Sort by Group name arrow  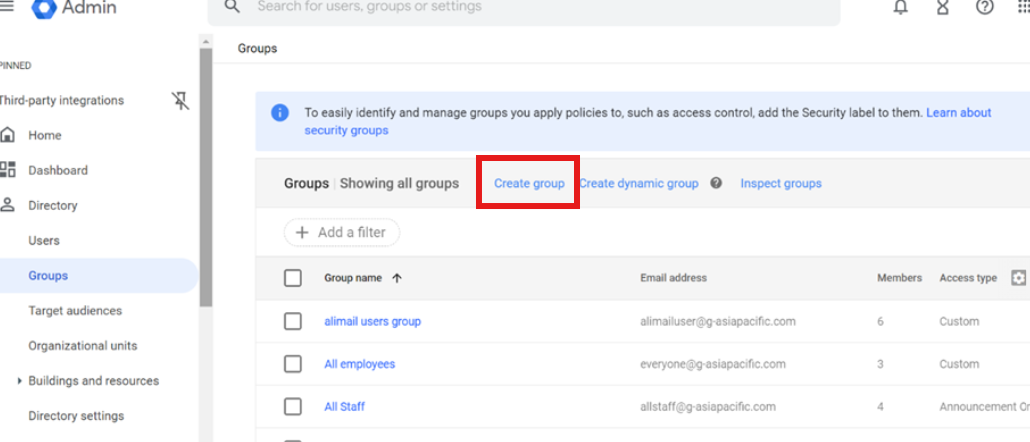coord(397,278)
